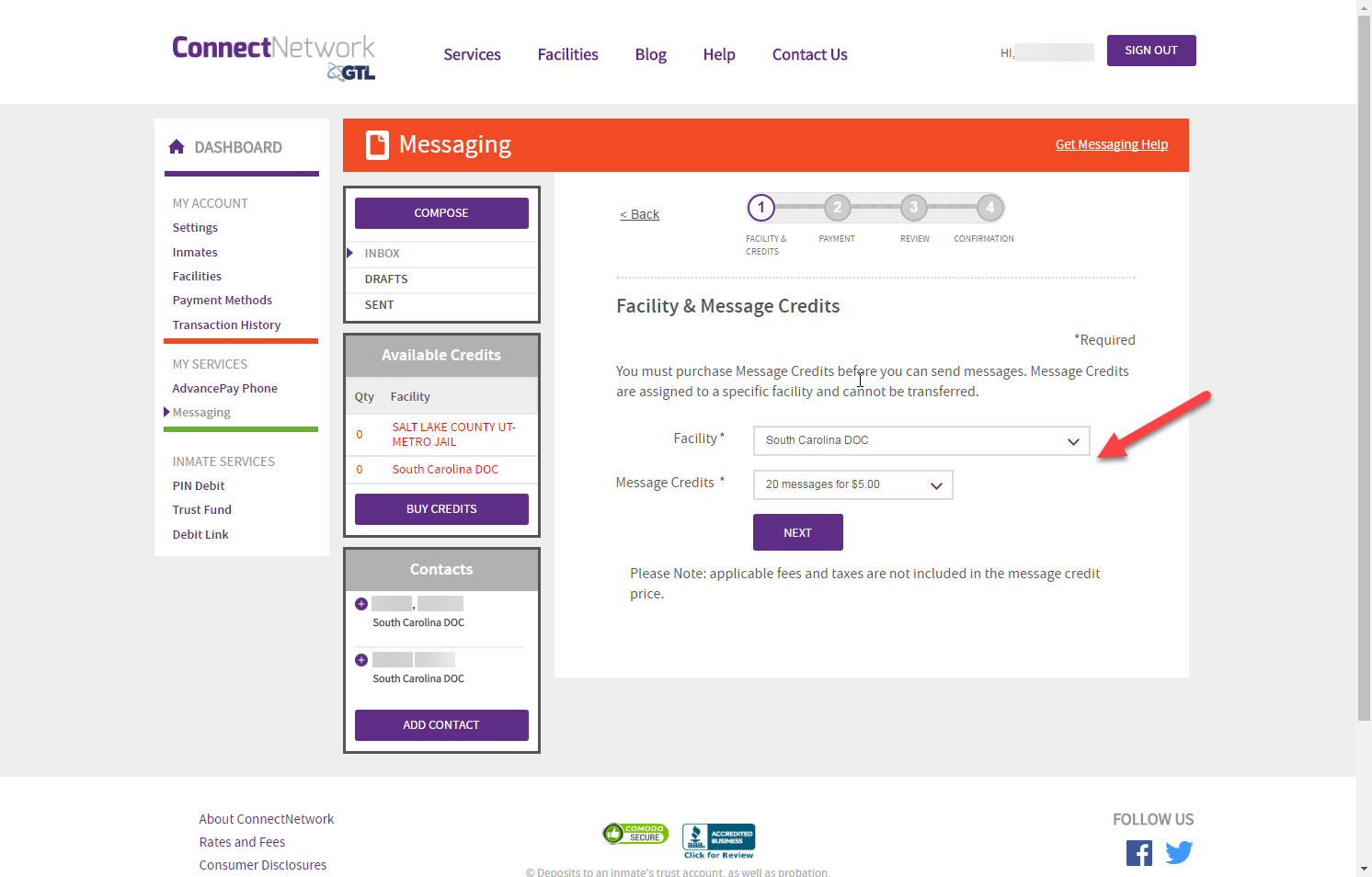1372x877 pixels.
Task: Open the Inbox folder
Action: click(383, 253)
